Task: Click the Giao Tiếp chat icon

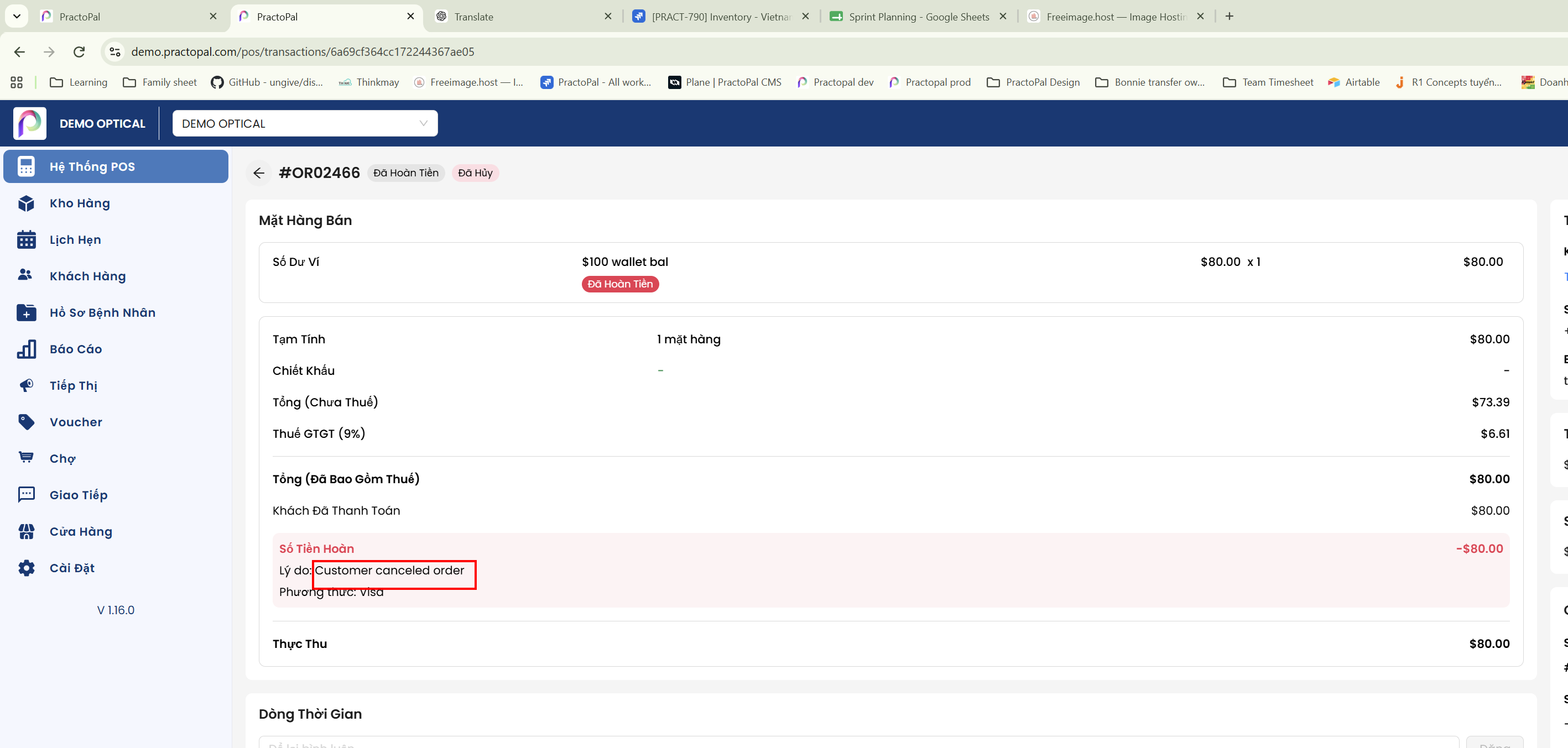Action: 26,495
